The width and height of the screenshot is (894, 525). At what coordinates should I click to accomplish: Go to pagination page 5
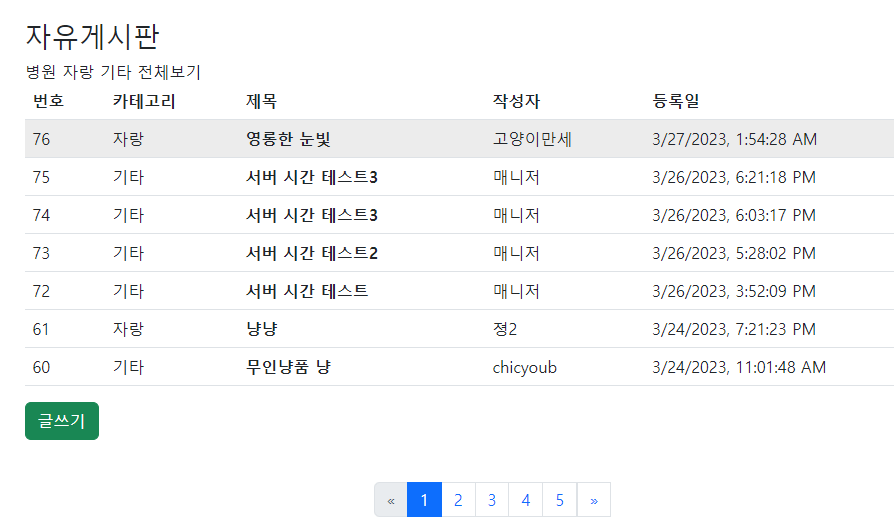click(560, 500)
